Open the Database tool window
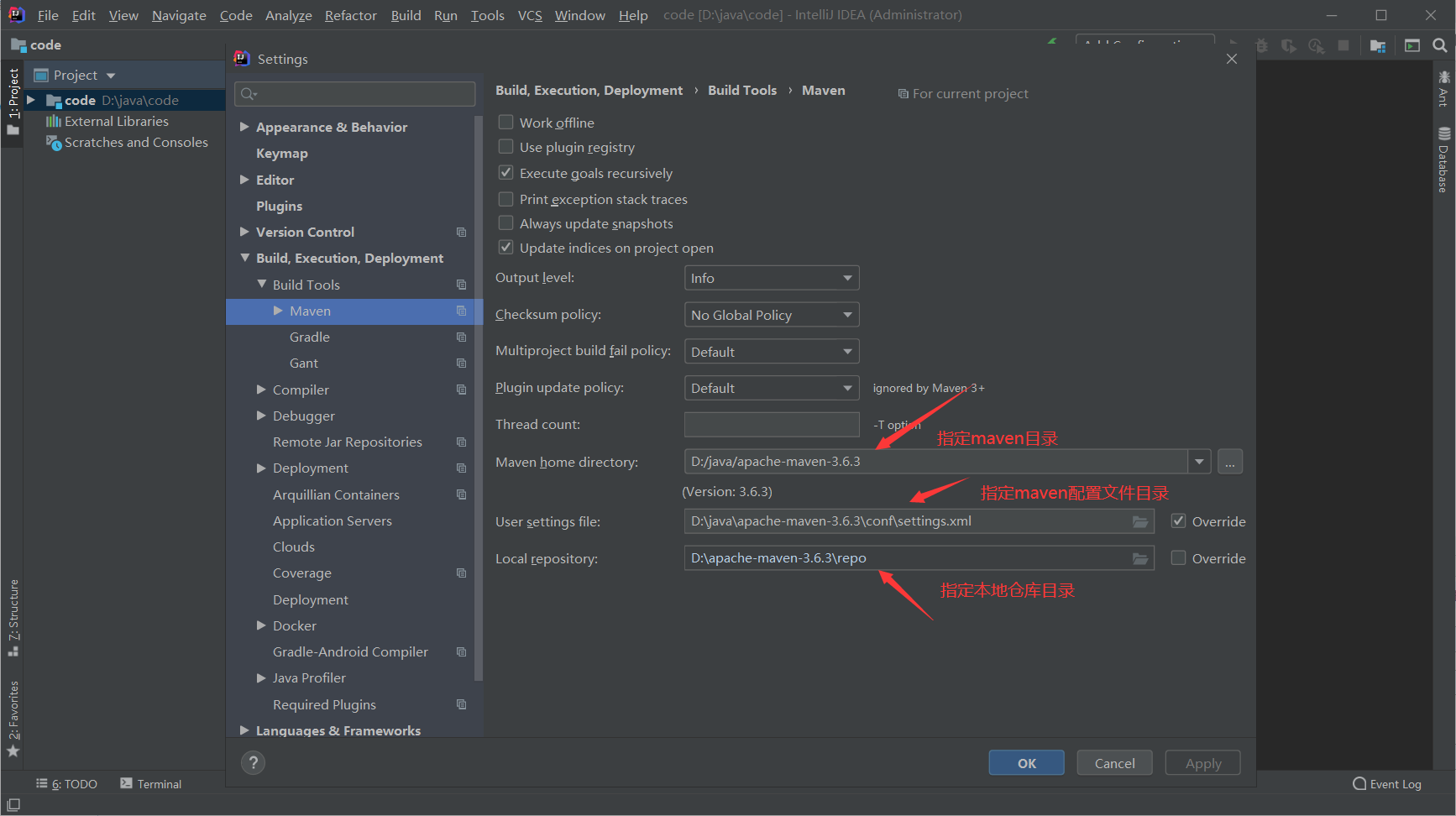Viewport: 1456px width, 816px height. 1443,160
